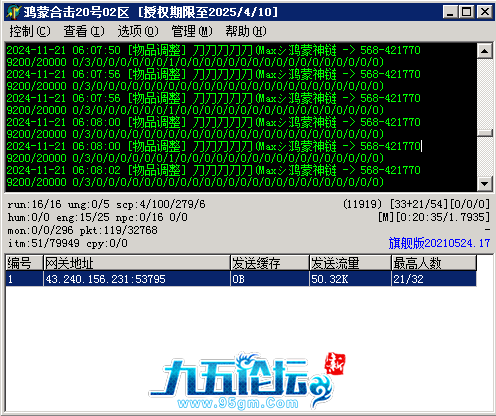The height and width of the screenshot is (416, 496).
Task: Maximize the 鸿蒙合击 server window
Action: pyautogui.click(x=466, y=12)
